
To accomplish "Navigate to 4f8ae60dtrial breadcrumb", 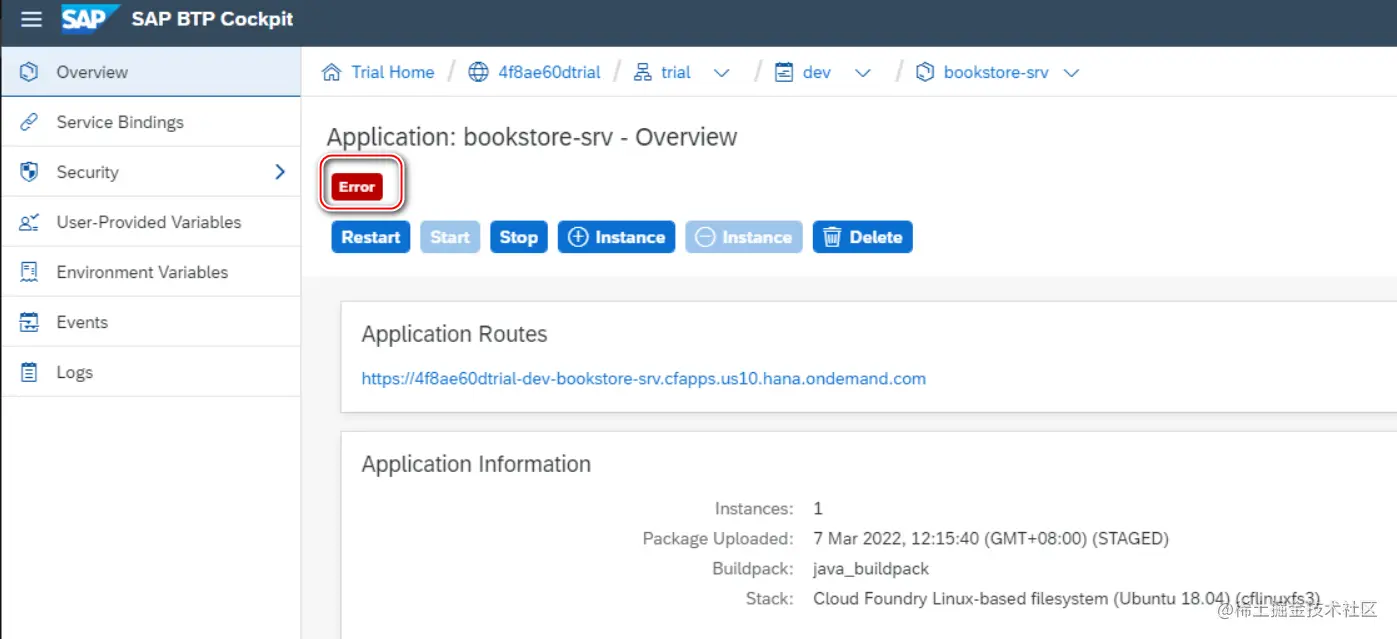I will pyautogui.click(x=549, y=72).
